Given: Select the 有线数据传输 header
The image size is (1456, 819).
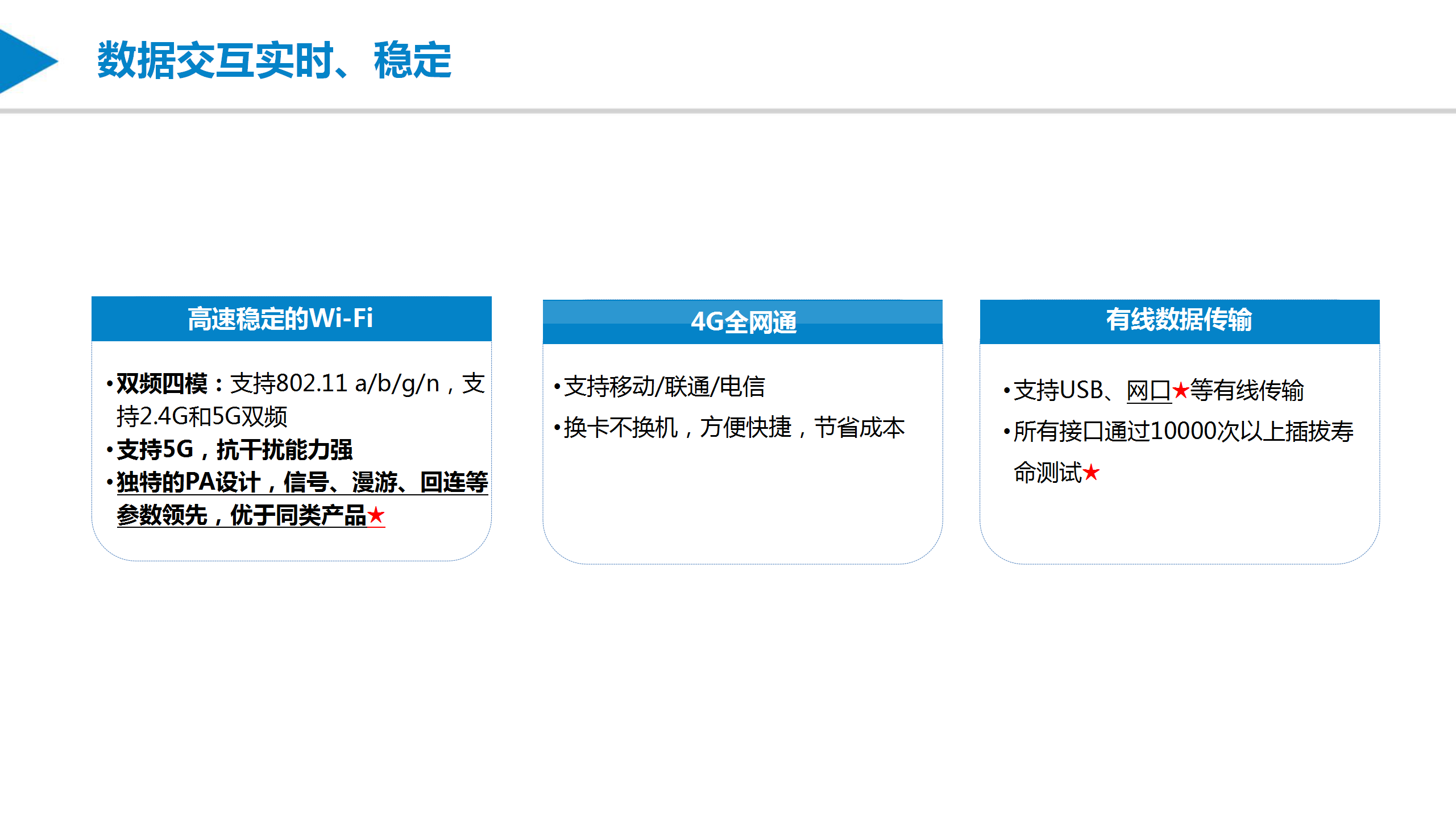Looking at the screenshot, I should pyautogui.click(x=1179, y=320).
